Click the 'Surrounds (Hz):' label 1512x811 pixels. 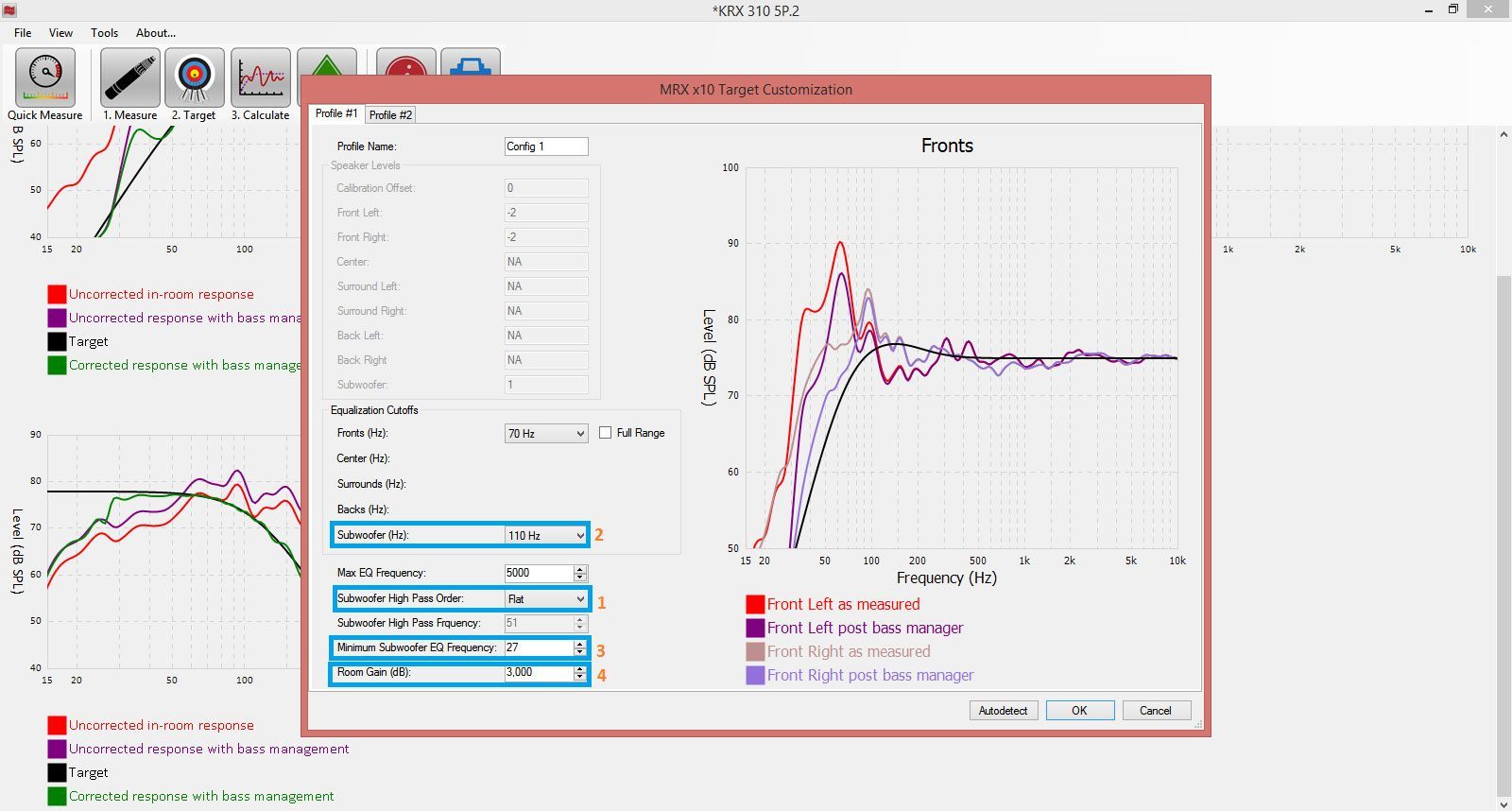[371, 484]
